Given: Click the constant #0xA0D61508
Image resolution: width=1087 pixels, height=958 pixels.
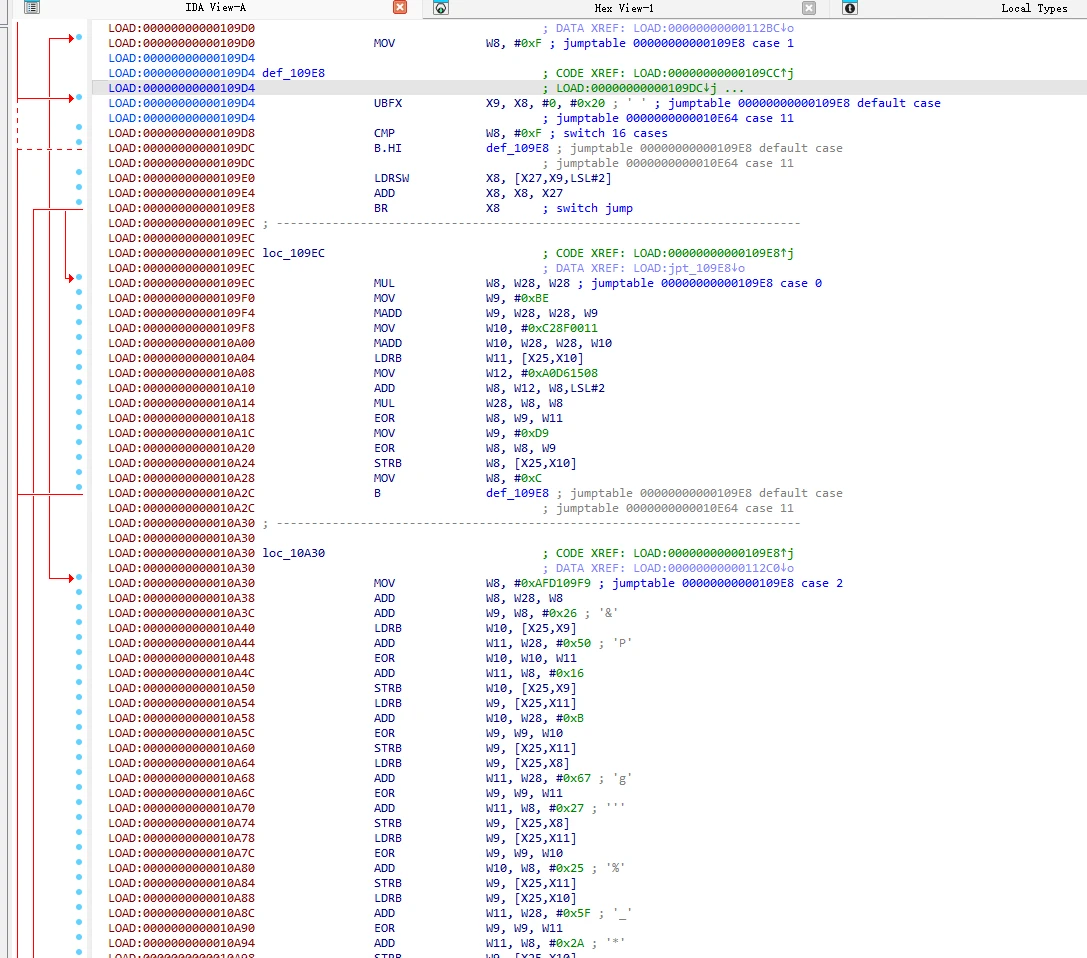Looking at the screenshot, I should tap(559, 374).
